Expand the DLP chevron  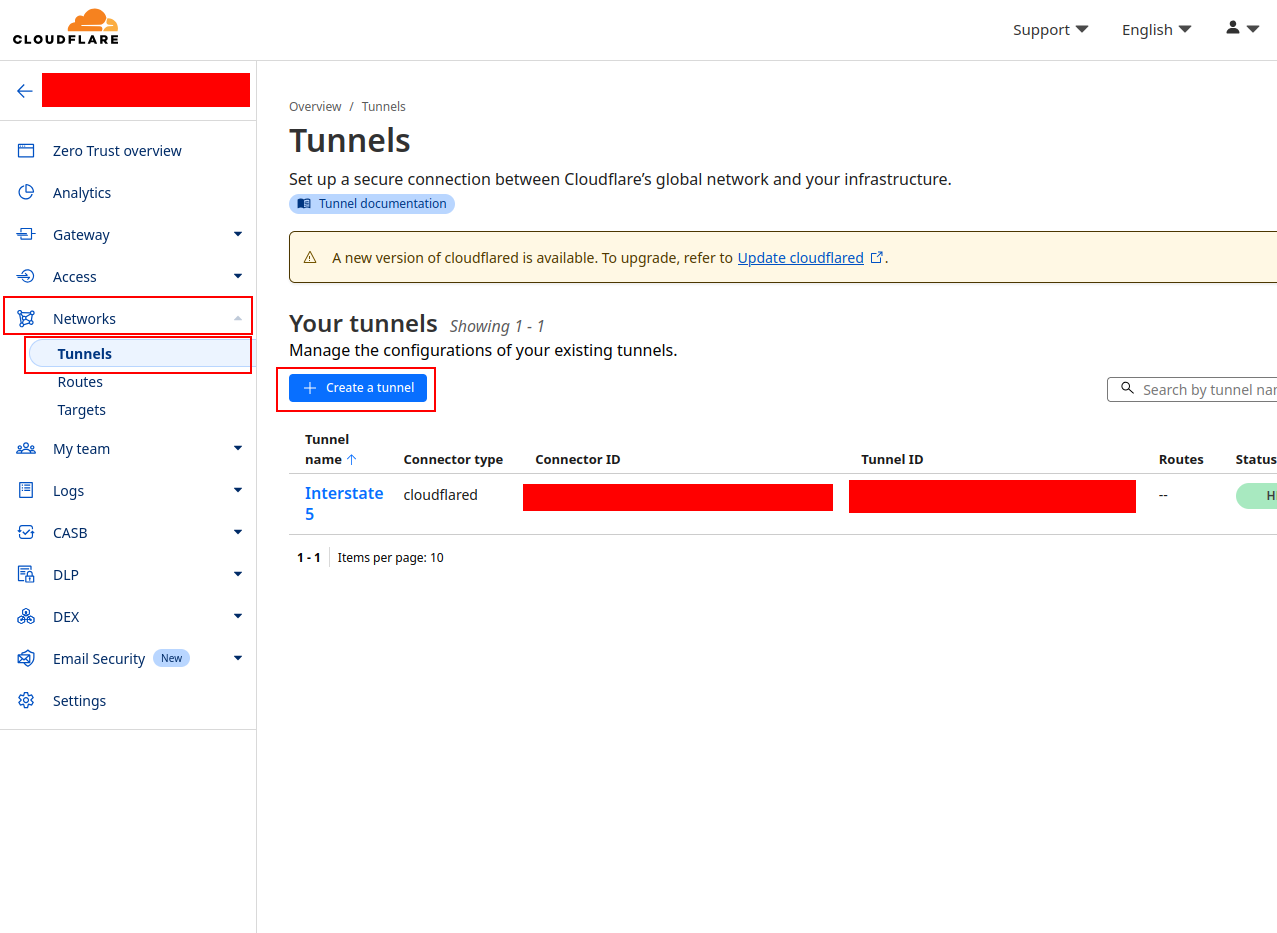(x=238, y=575)
